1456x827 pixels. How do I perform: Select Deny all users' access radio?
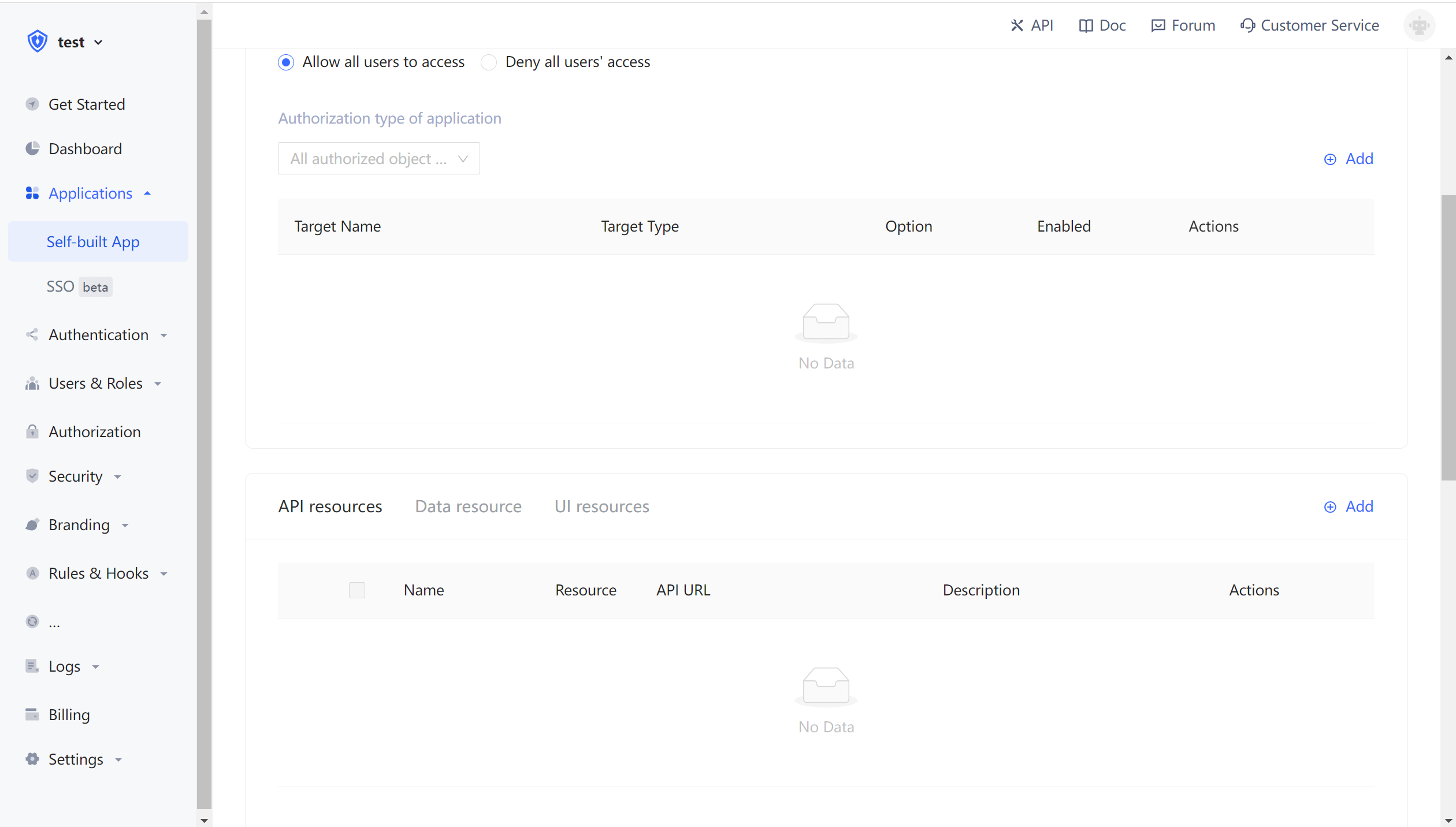point(489,62)
